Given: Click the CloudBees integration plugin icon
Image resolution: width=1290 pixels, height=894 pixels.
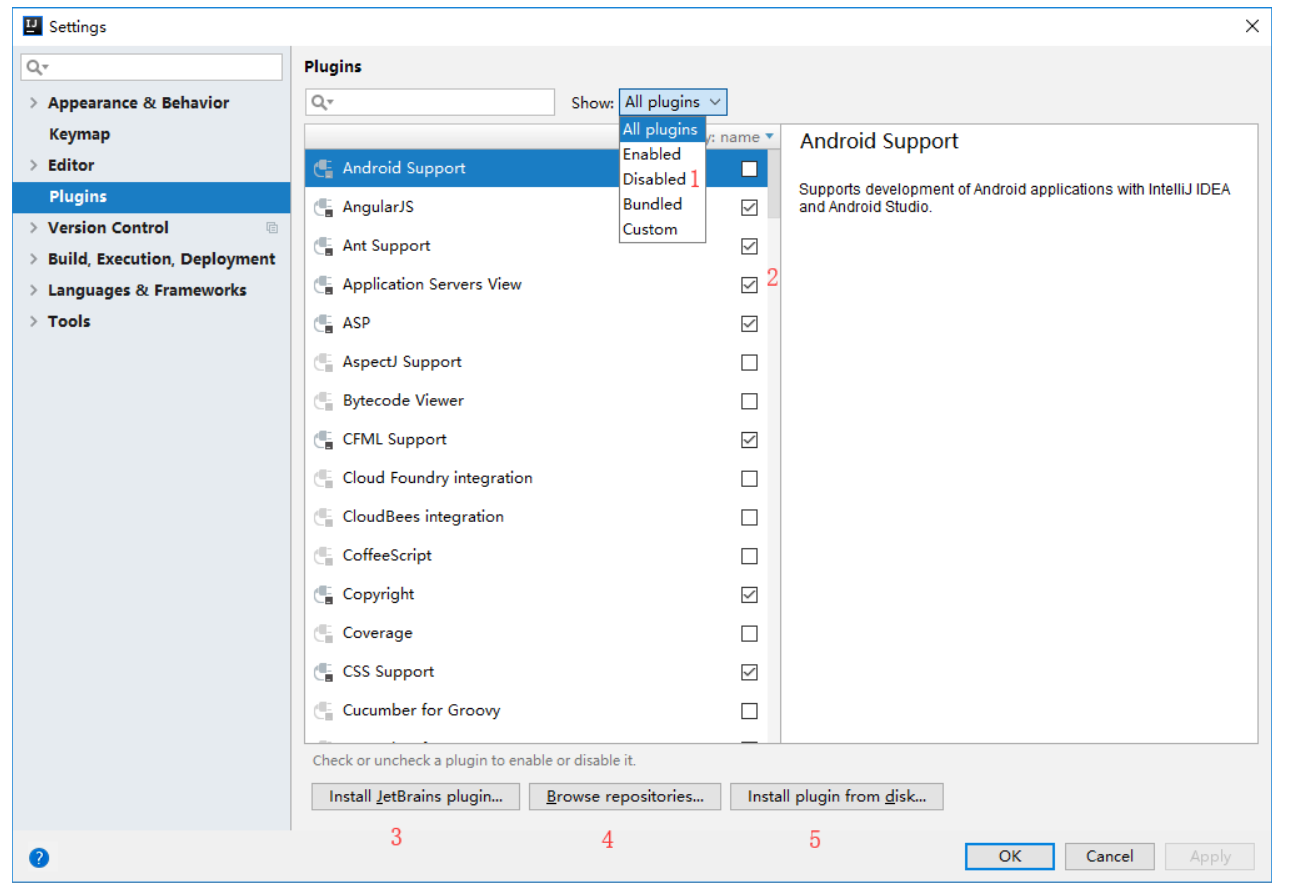Looking at the screenshot, I should [323, 517].
